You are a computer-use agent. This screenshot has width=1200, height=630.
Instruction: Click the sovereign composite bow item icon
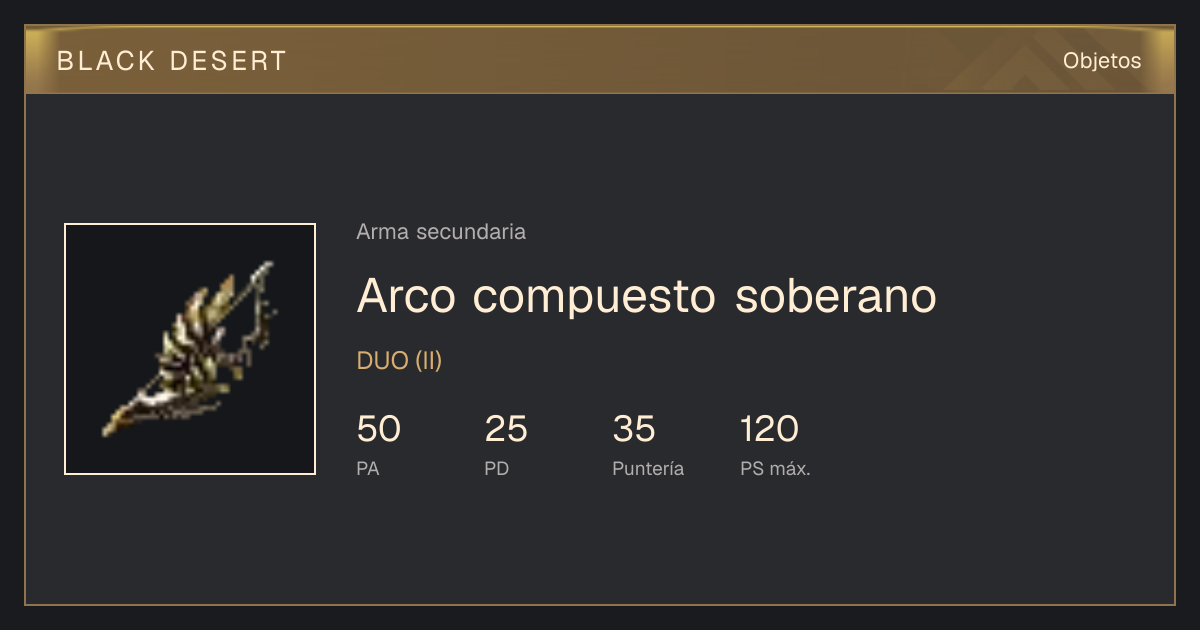click(x=190, y=349)
